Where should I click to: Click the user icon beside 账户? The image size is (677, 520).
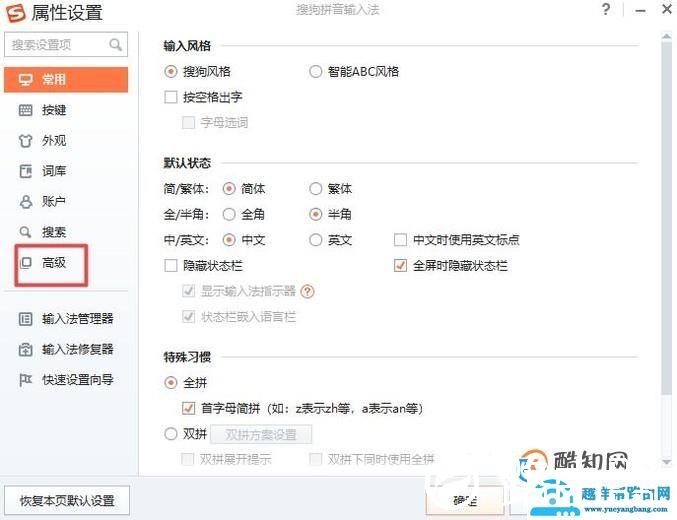[x=25, y=202]
